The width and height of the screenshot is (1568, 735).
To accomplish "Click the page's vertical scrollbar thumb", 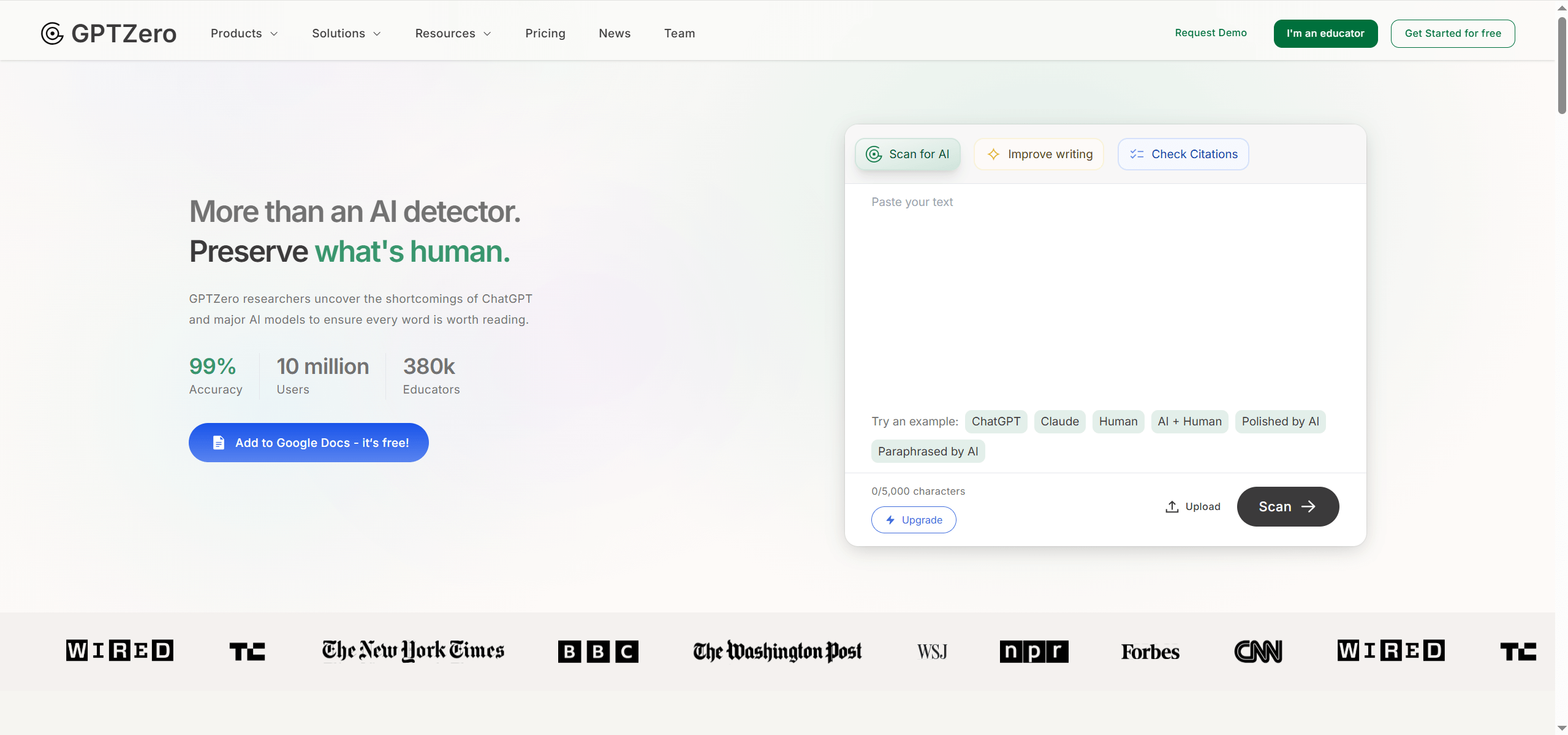I will pyautogui.click(x=1561, y=64).
